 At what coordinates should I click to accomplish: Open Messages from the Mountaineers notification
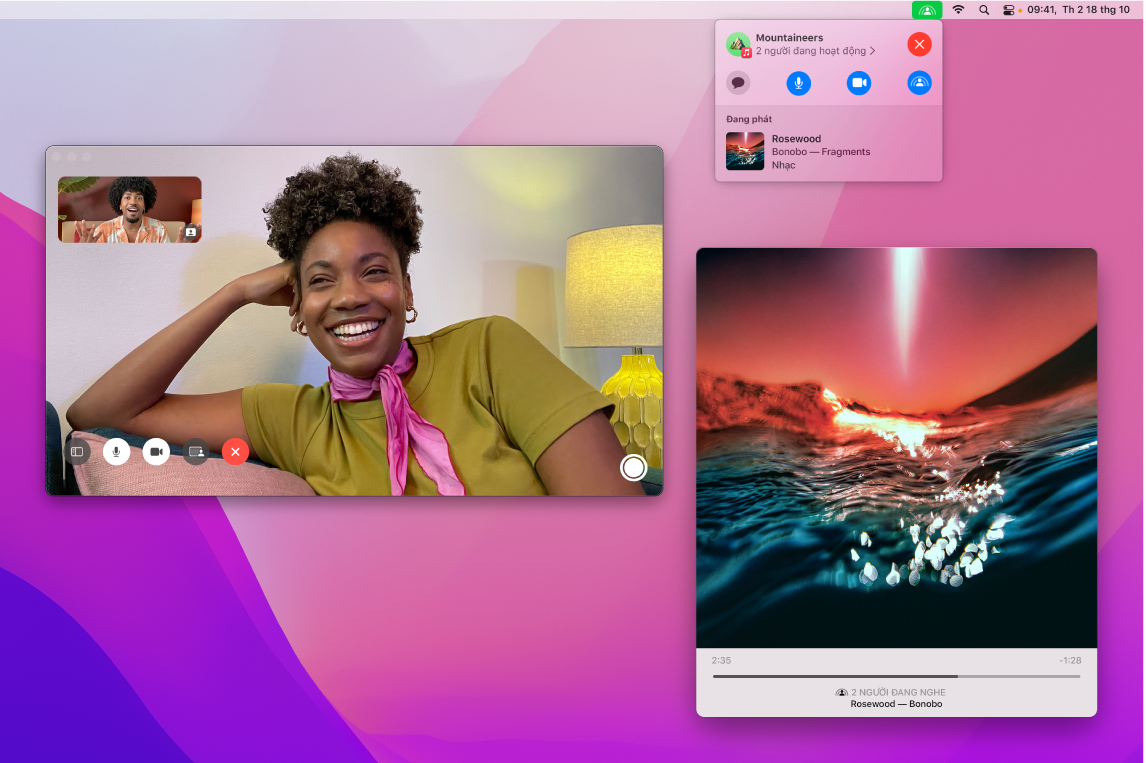[x=738, y=83]
